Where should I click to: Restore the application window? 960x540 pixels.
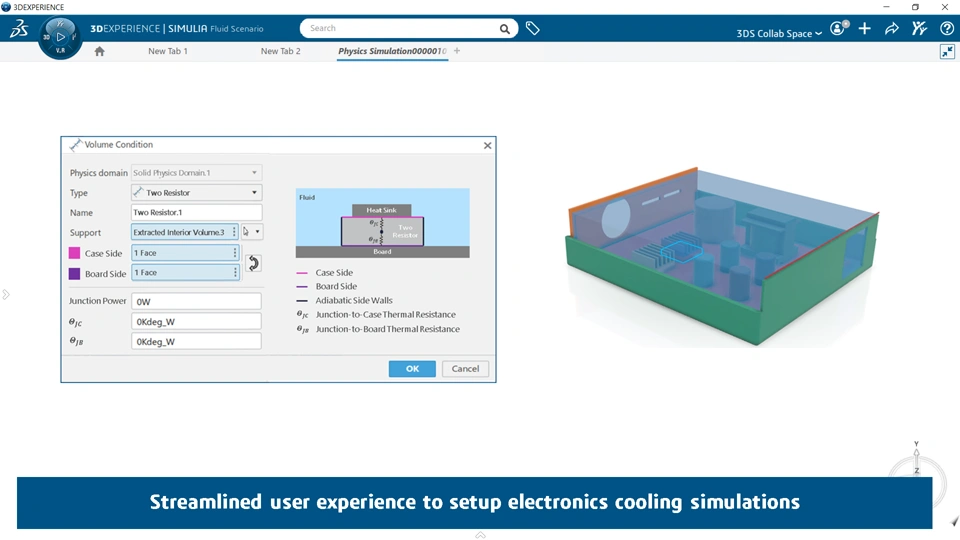tap(915, 7)
